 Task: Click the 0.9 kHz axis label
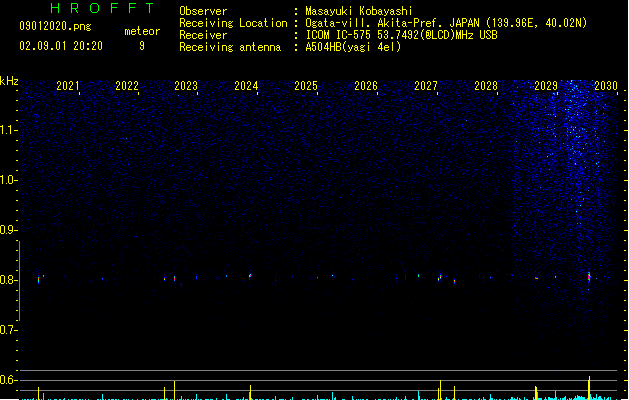click(x=8, y=230)
